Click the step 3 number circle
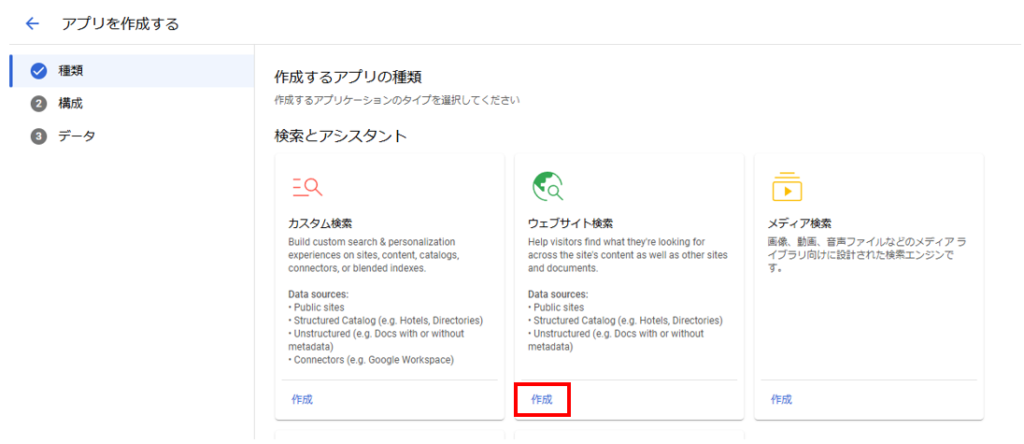 [39, 136]
